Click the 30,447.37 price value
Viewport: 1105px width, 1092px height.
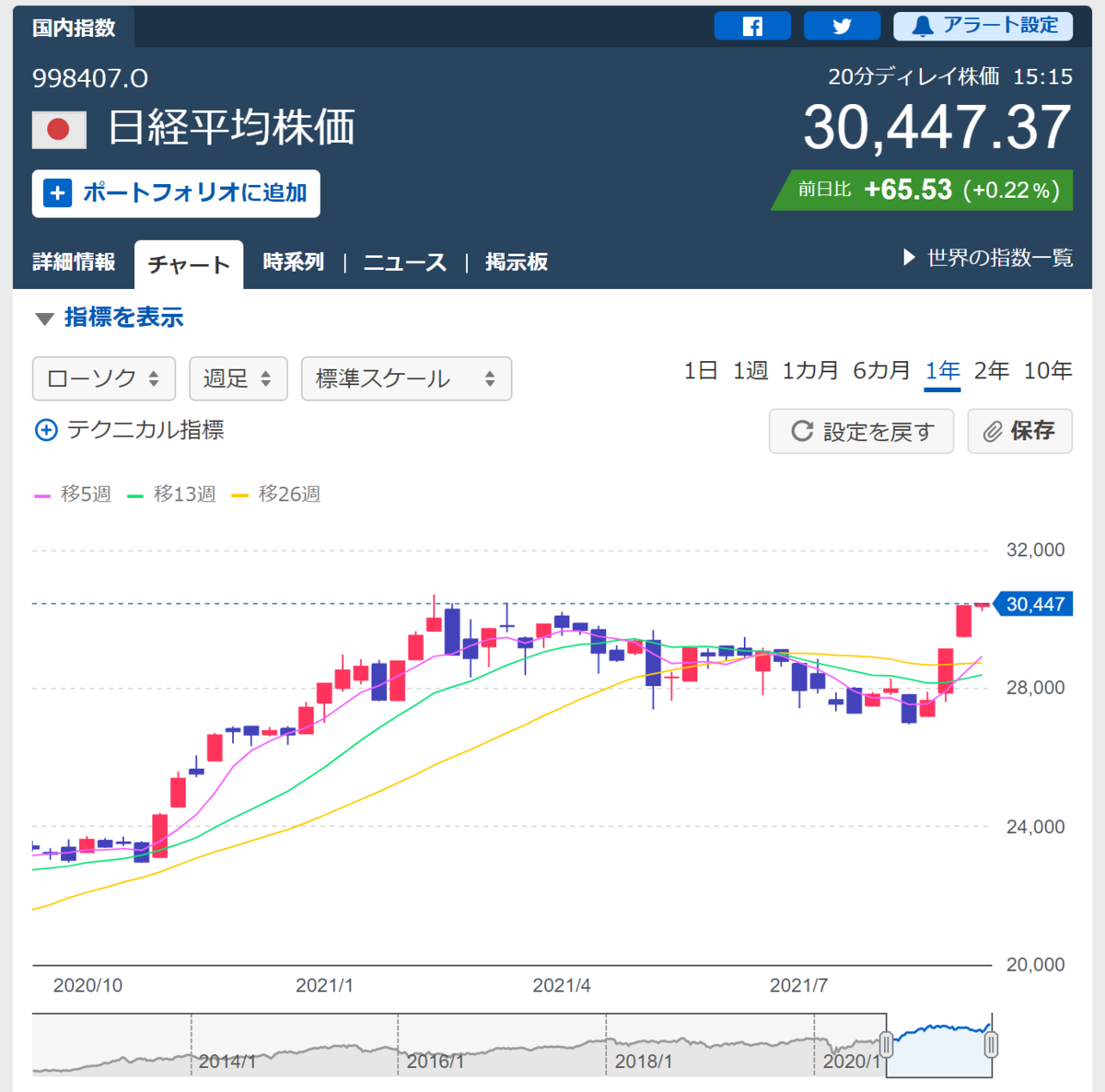937,127
